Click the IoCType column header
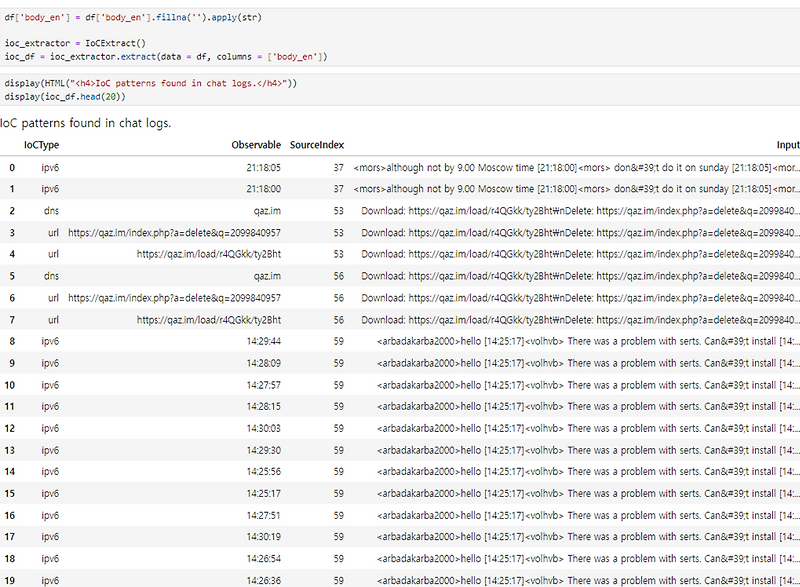This screenshot has width=800, height=587. click(x=41, y=145)
